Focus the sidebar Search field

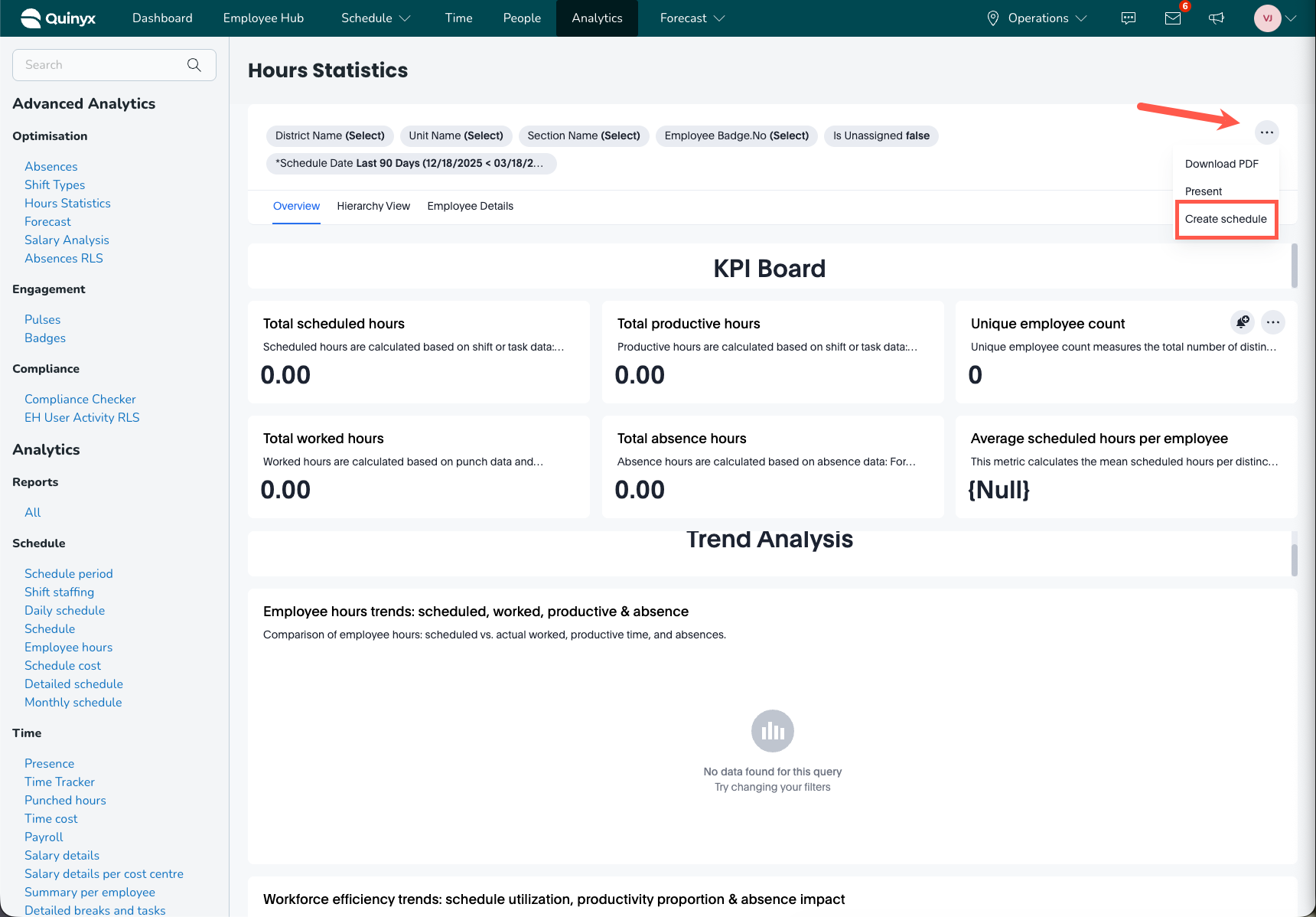103,65
